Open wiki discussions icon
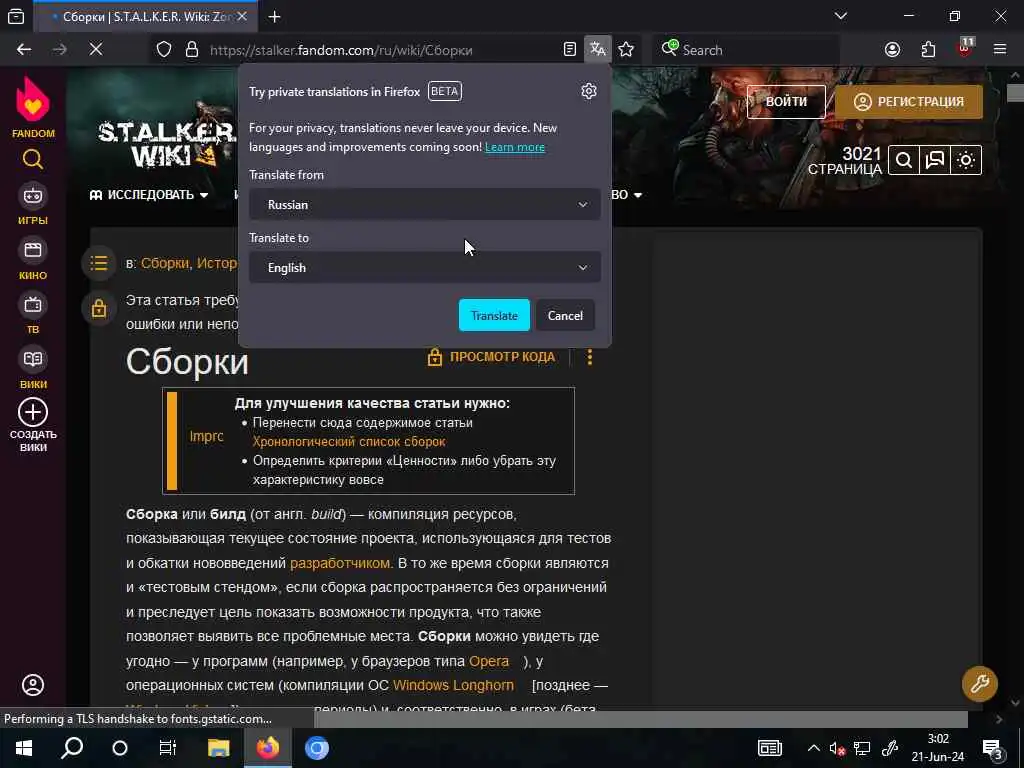Viewport: 1024px width, 768px height. (x=935, y=160)
